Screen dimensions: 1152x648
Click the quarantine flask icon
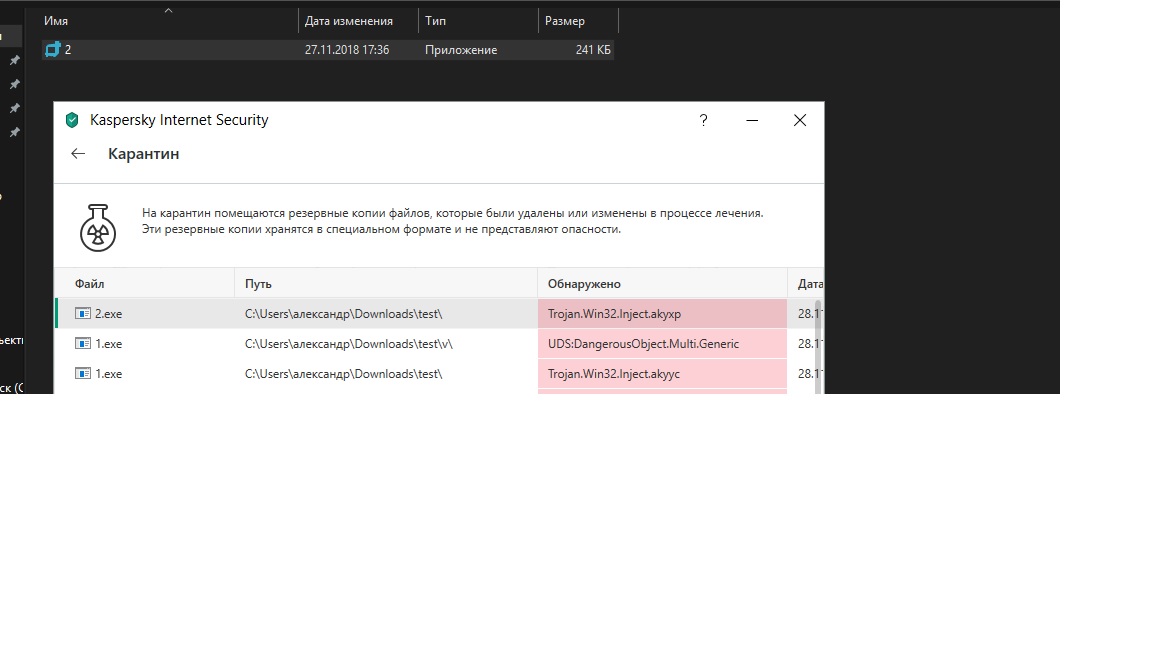(98, 229)
